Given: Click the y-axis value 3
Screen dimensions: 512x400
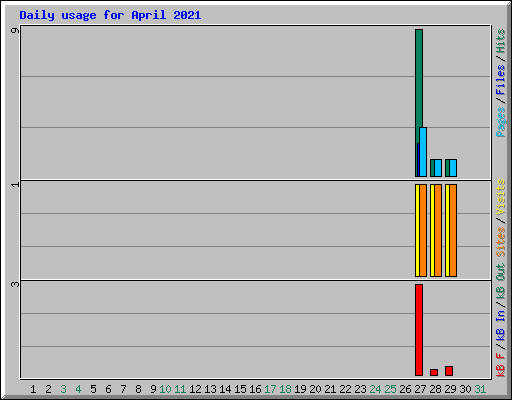Looking at the screenshot, I should pos(15,284).
